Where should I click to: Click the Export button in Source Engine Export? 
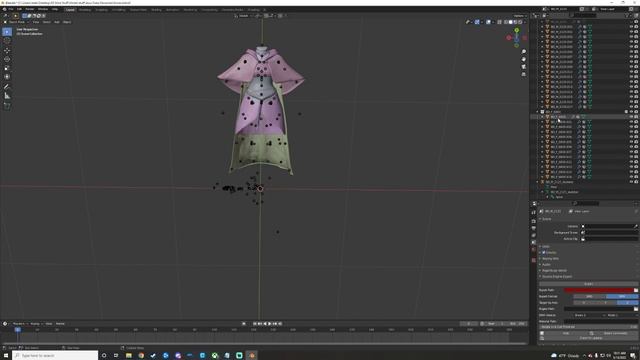point(588,284)
